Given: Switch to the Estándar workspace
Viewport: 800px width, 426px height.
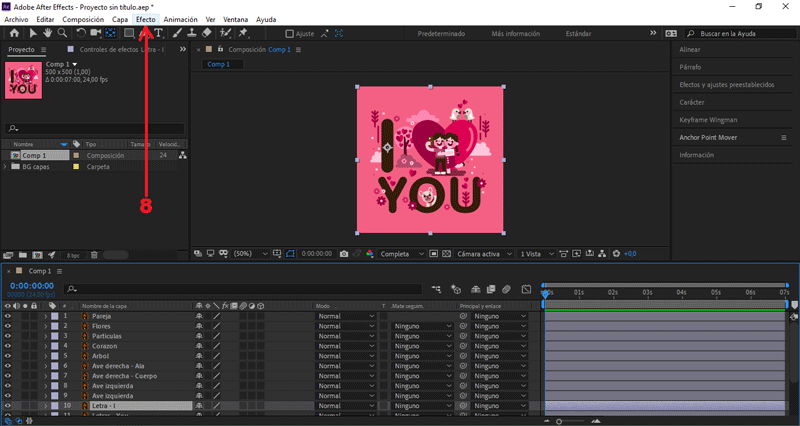Looking at the screenshot, I should [578, 33].
